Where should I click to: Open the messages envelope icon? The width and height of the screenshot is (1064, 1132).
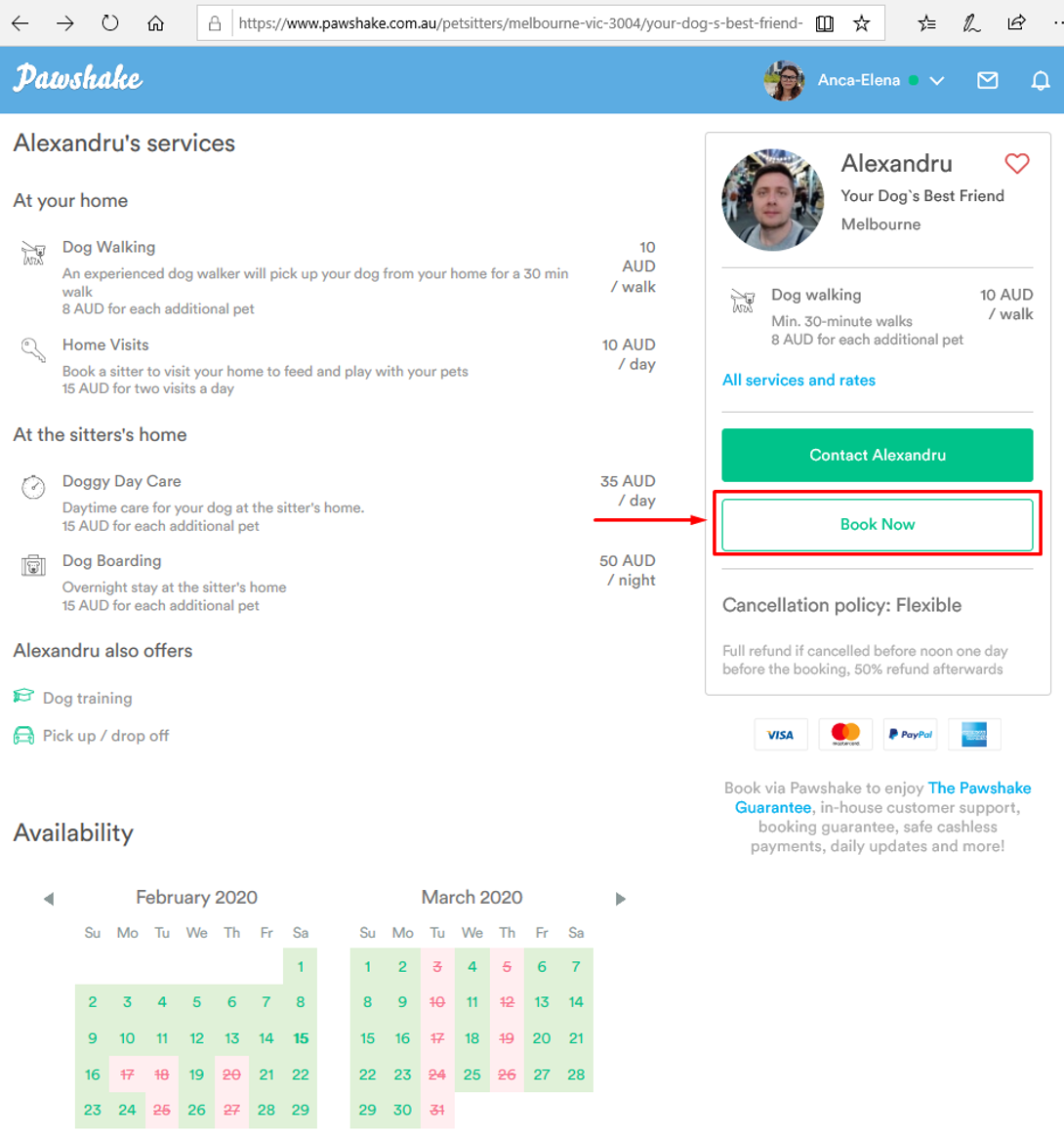(987, 80)
